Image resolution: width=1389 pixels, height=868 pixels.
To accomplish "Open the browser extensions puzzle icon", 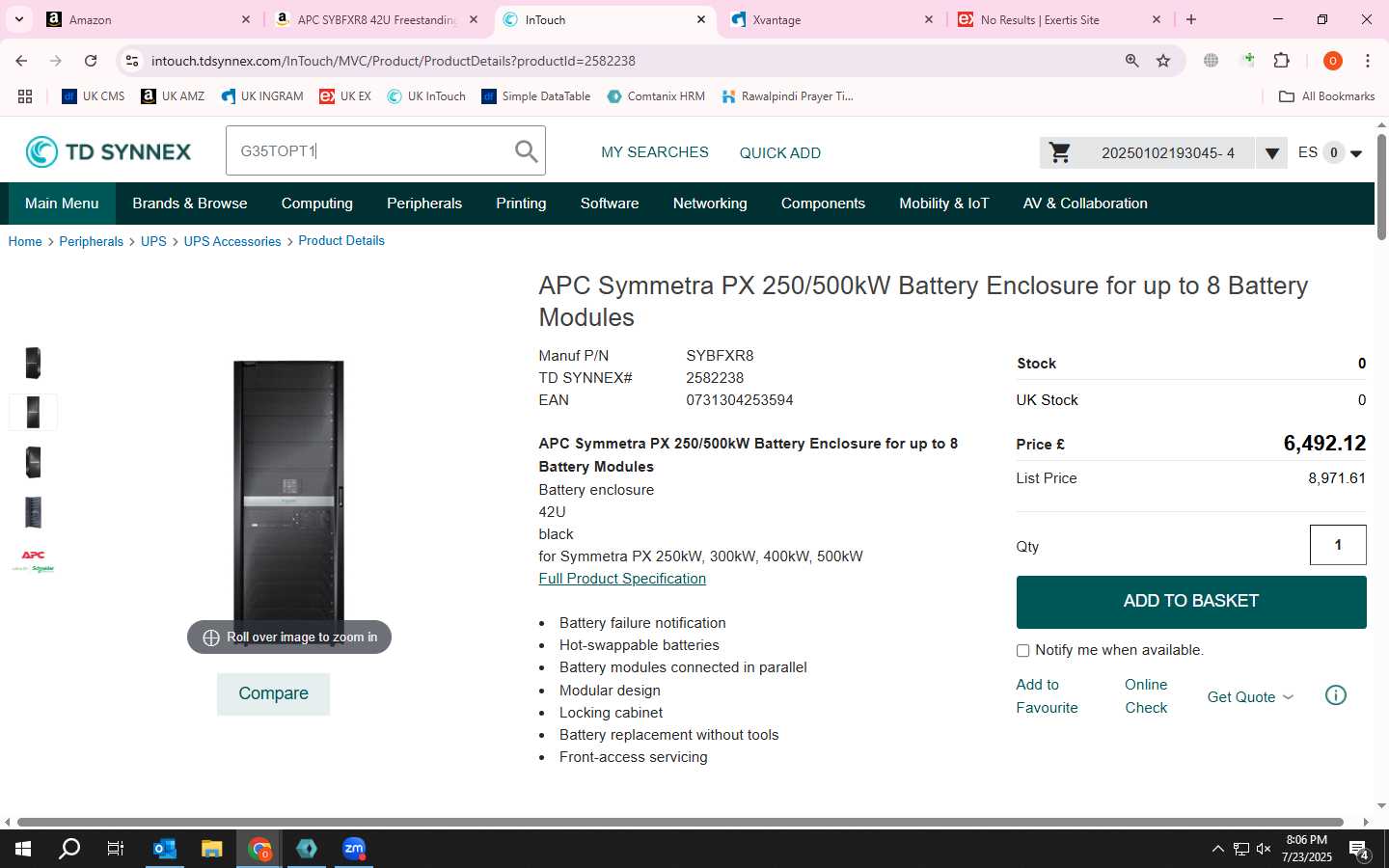I will tap(1281, 61).
